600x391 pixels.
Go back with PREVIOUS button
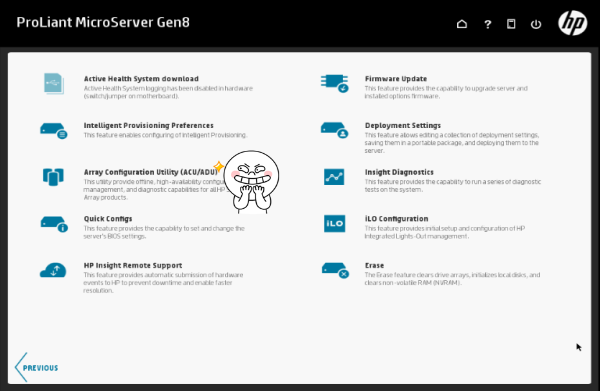[37, 367]
